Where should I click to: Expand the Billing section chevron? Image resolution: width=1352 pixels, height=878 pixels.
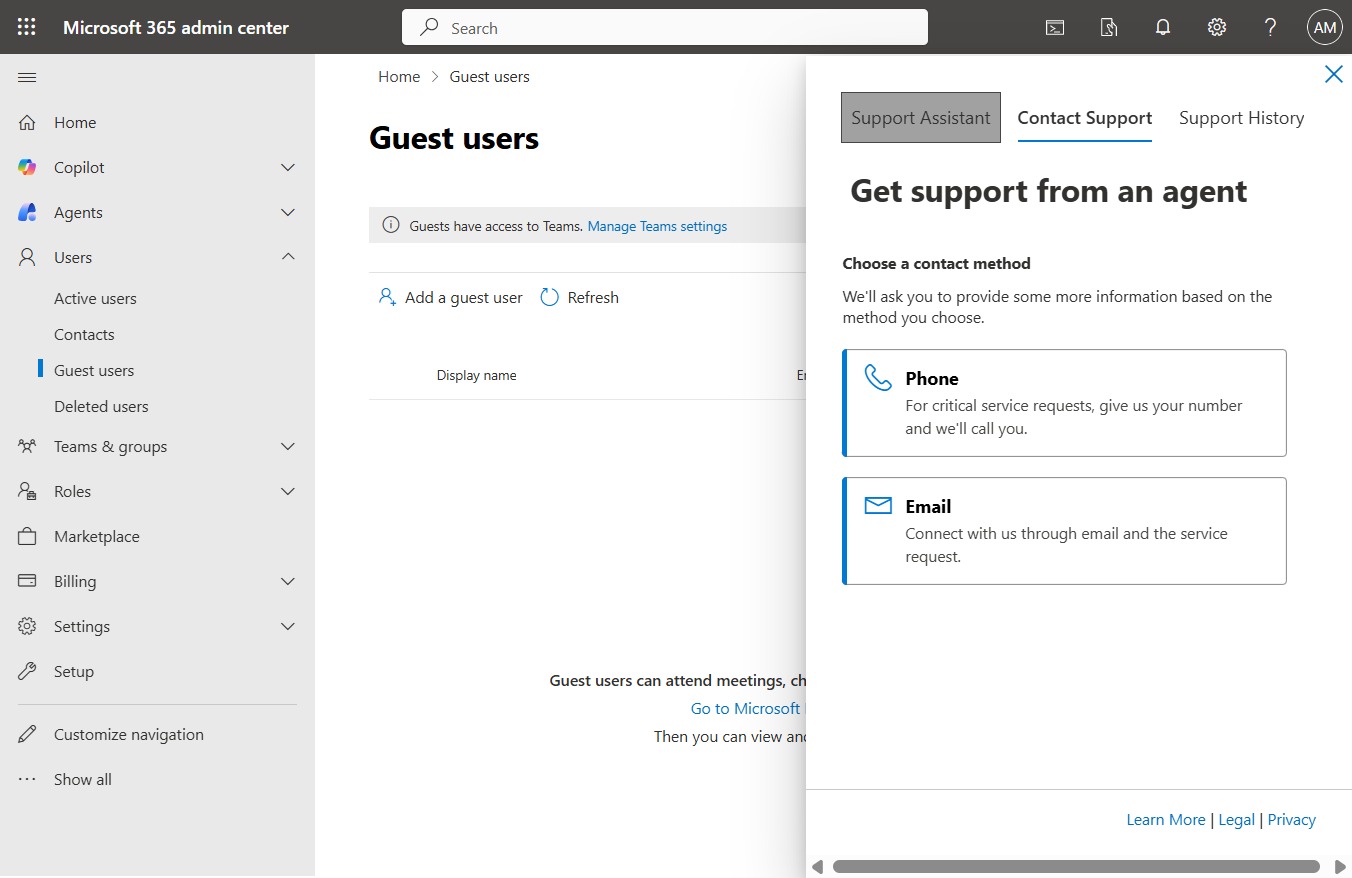(x=288, y=581)
